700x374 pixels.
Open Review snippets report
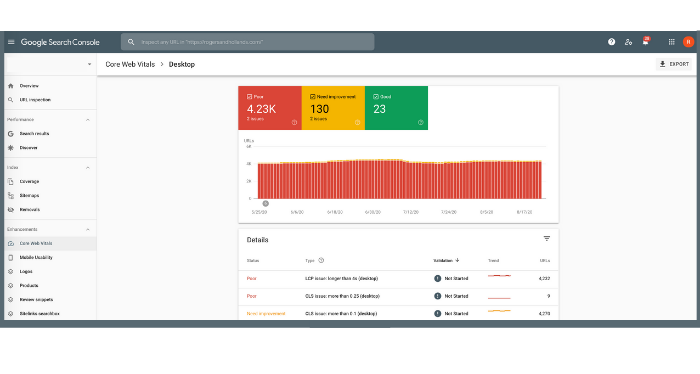pyautogui.click(x=36, y=299)
